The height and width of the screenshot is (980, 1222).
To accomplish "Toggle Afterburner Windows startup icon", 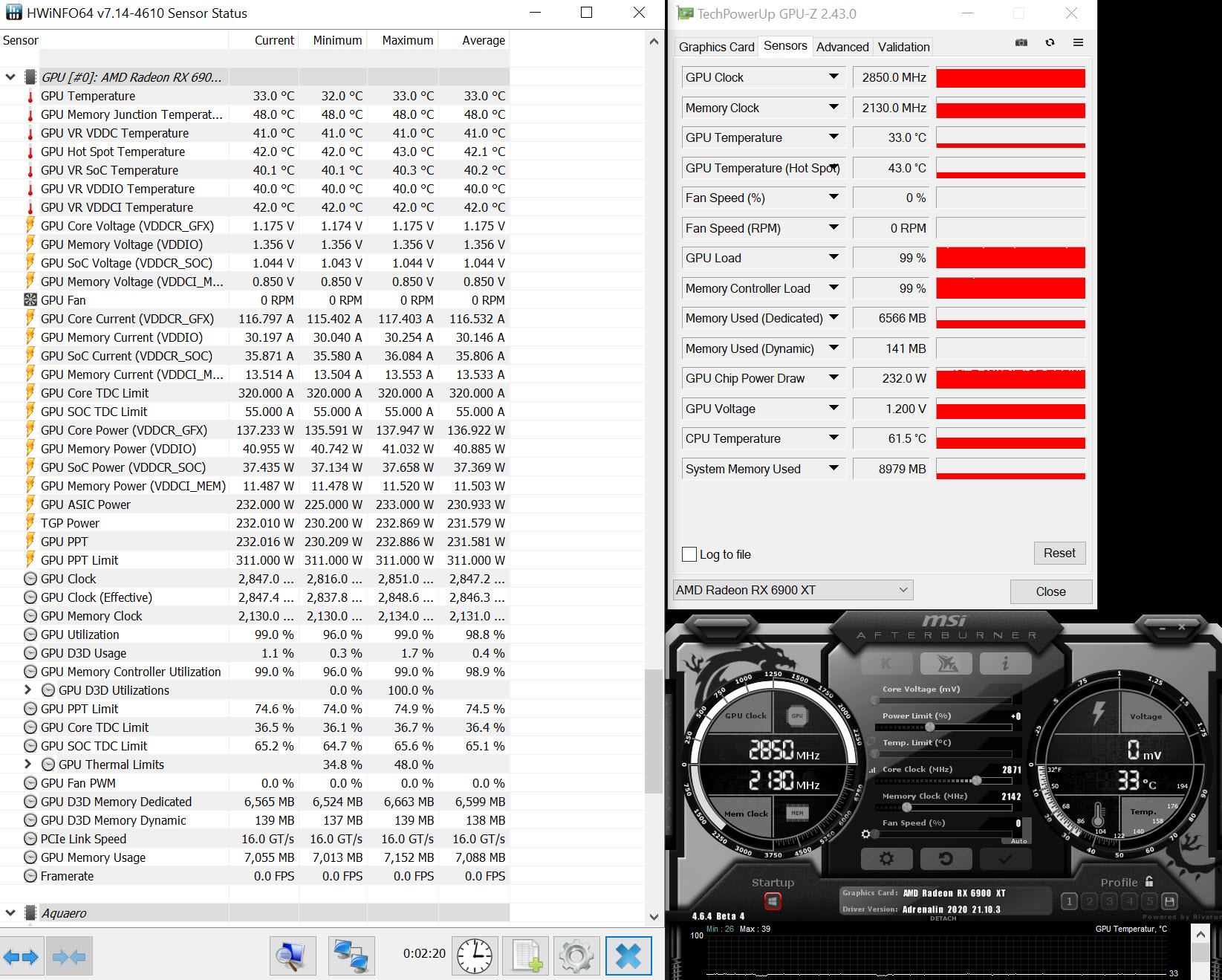I will [773, 901].
